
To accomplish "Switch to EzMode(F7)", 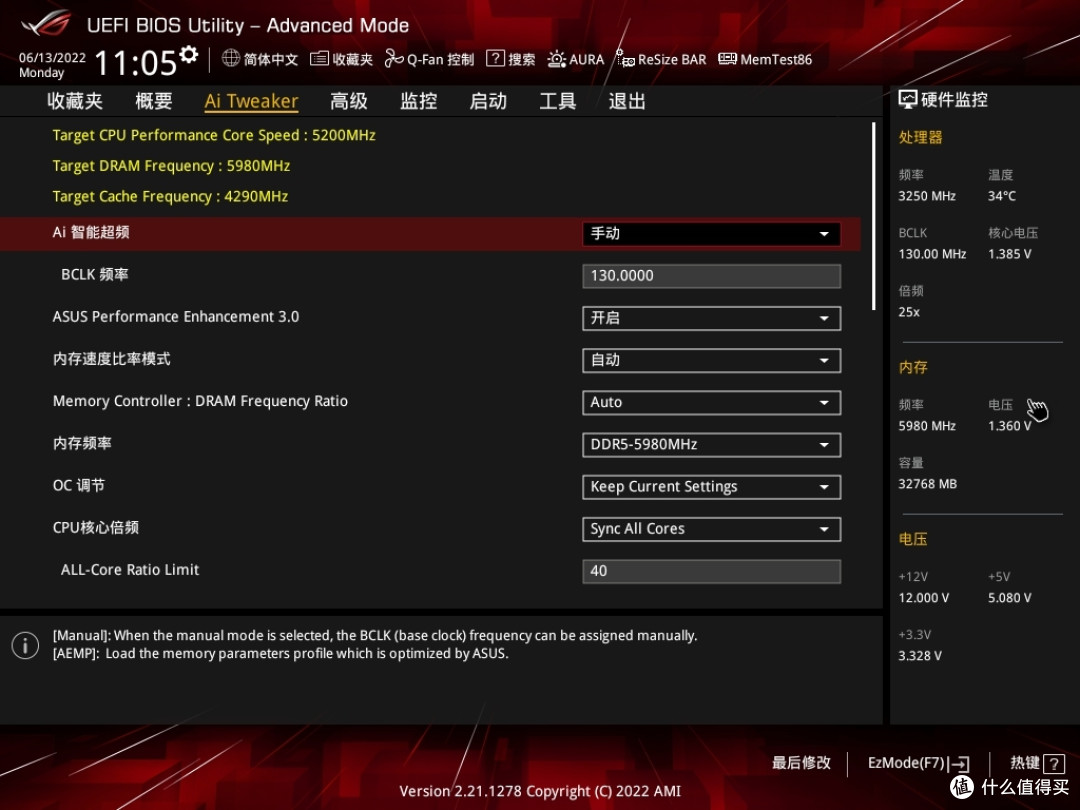I will coord(918,763).
